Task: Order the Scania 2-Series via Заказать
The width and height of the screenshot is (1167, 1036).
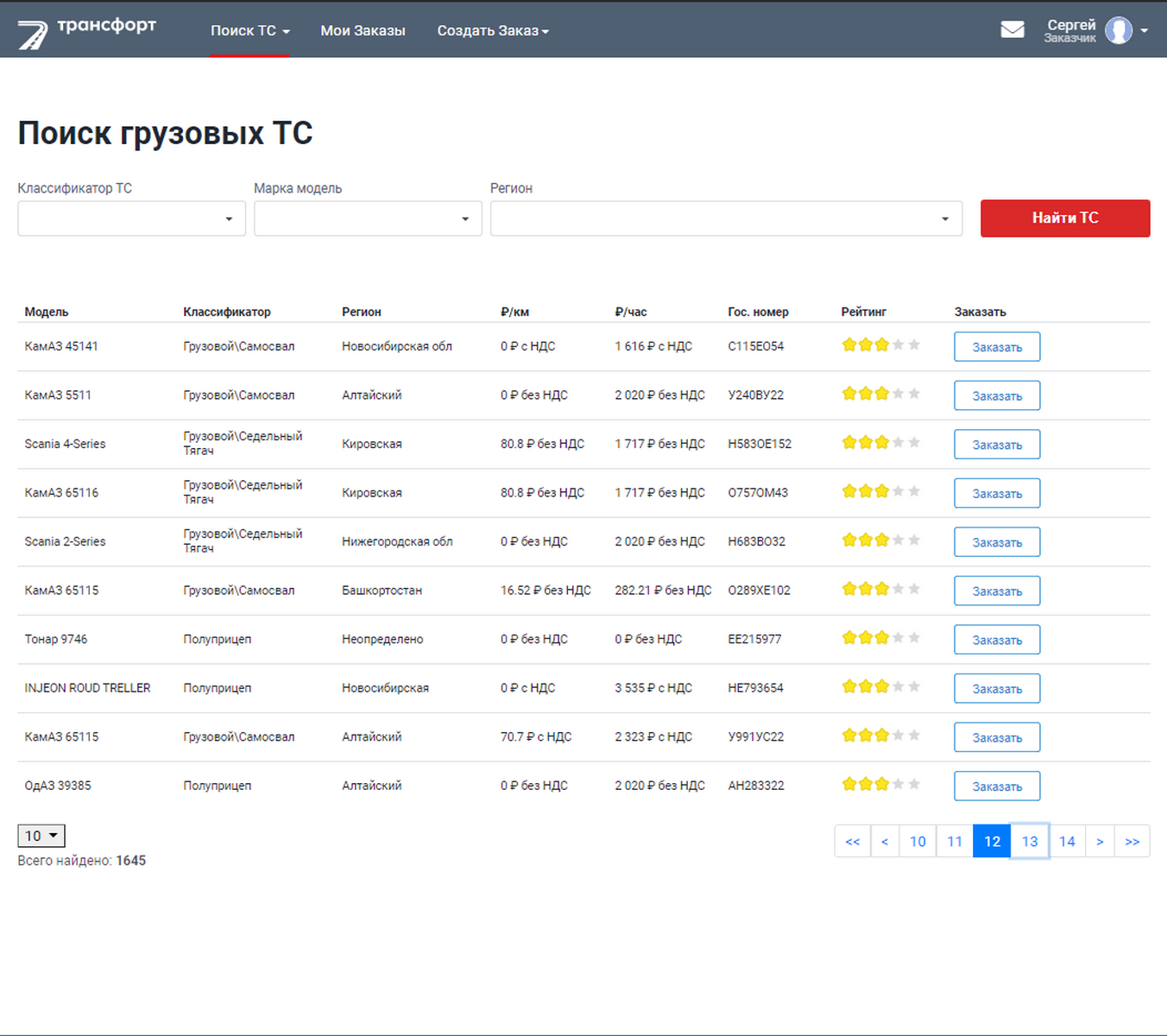Action: [x=997, y=542]
